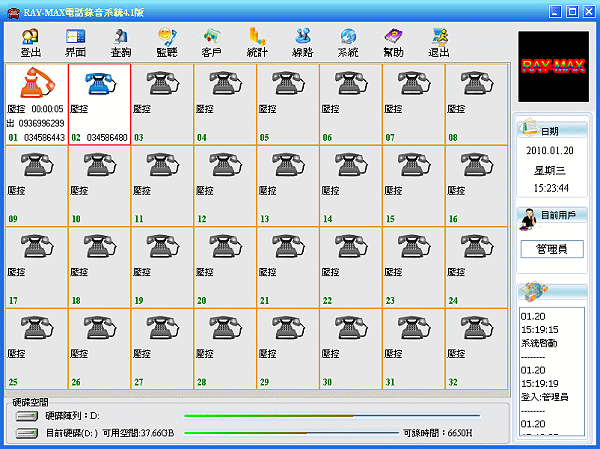
Task: Click line 02 number 034586480
Action: coord(107,137)
